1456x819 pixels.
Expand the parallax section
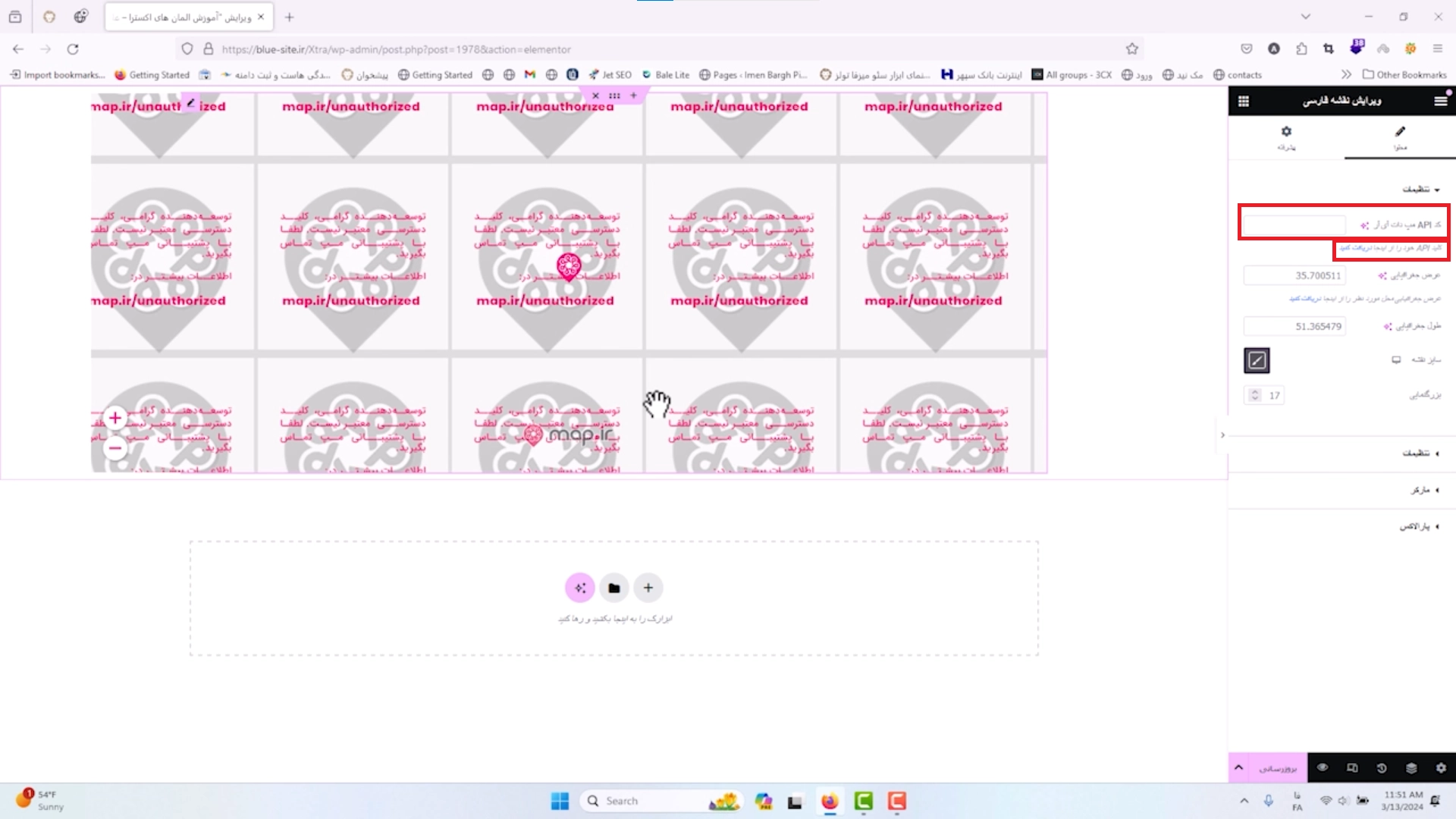[1420, 526]
